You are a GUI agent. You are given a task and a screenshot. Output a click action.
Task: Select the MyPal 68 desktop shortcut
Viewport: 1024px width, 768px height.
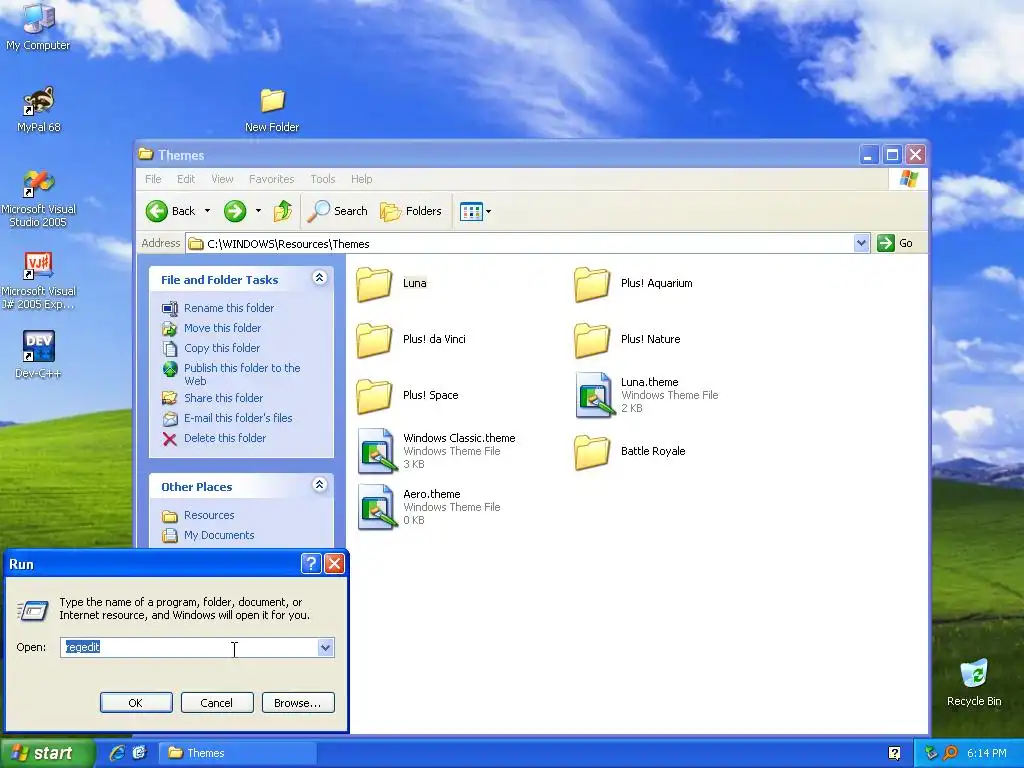[38, 109]
